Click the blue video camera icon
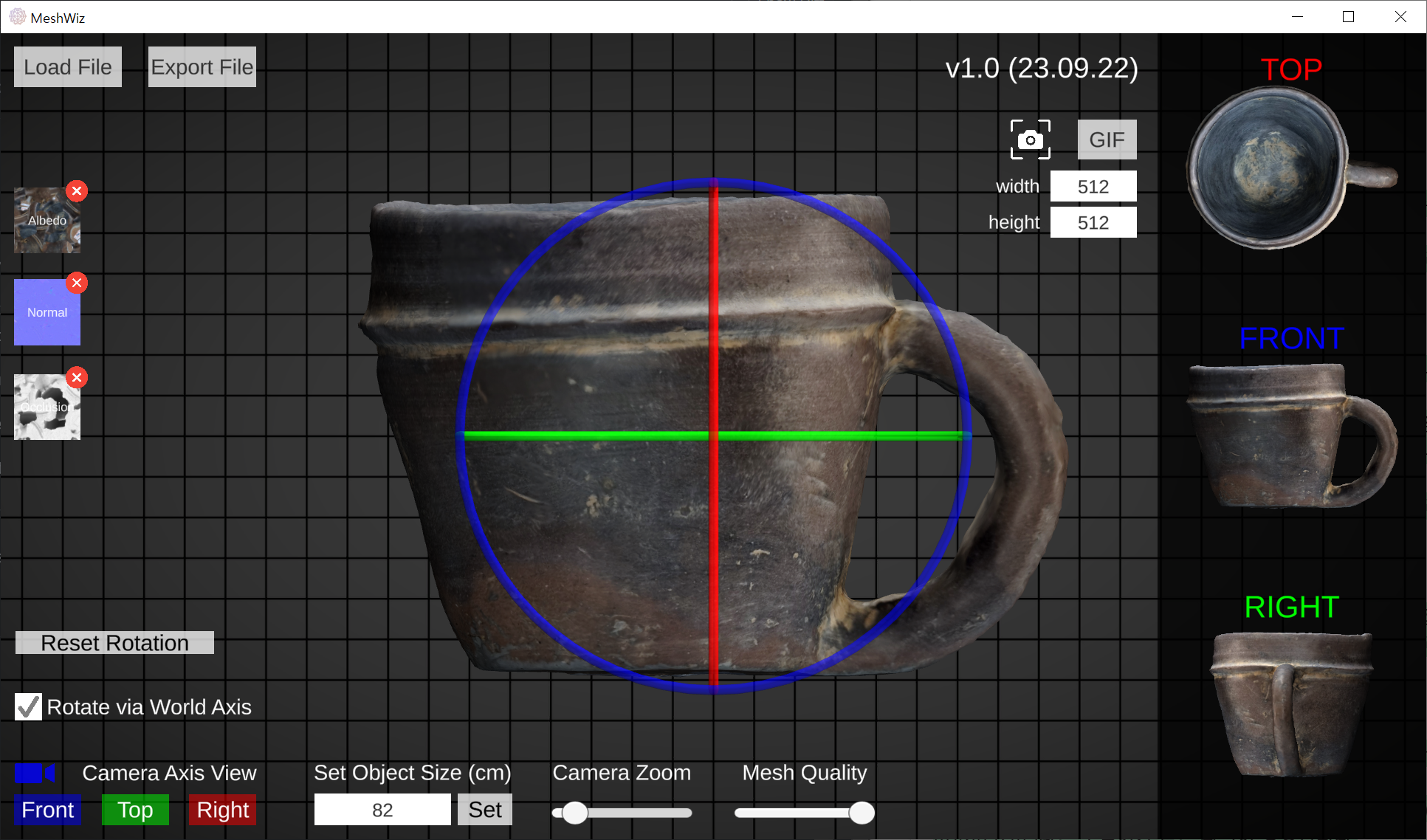Viewport: 1427px width, 840px height. click(x=35, y=773)
